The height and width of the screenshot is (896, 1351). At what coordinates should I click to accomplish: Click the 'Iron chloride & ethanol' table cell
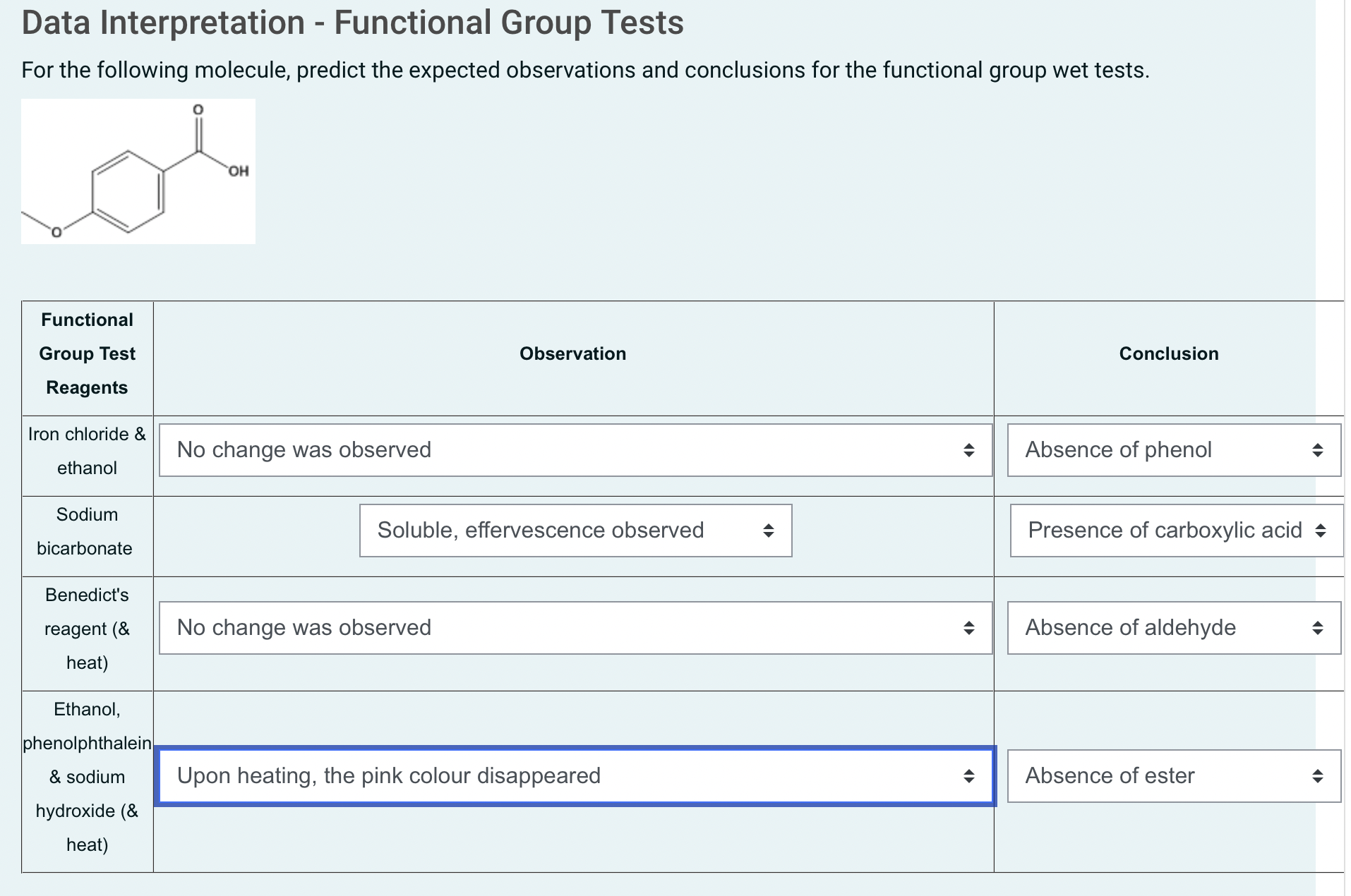point(86,450)
